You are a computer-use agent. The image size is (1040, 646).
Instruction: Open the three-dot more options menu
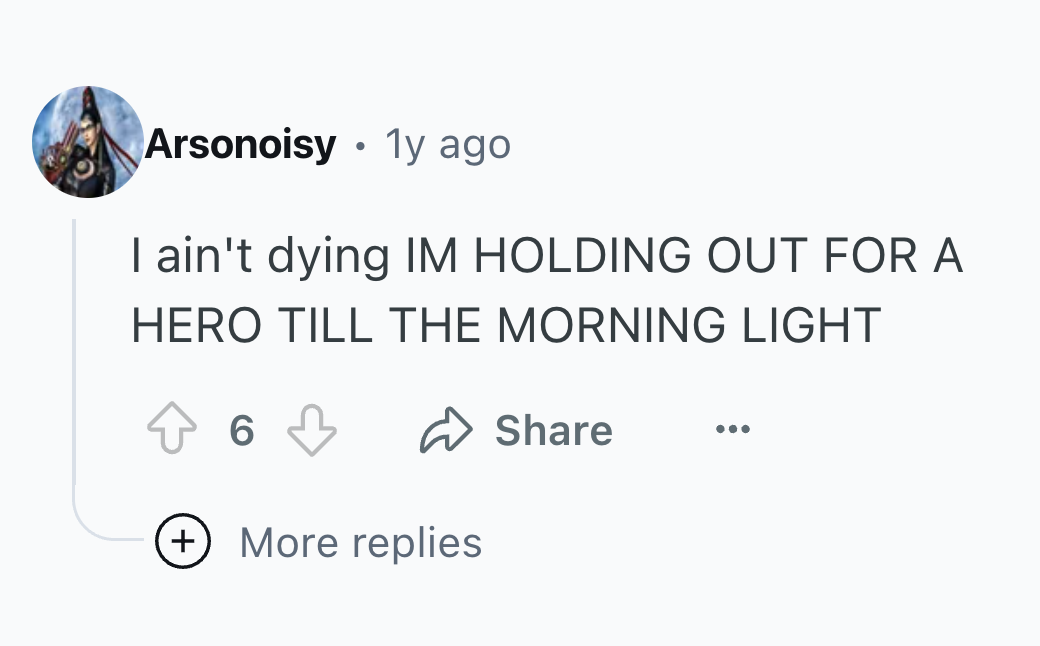(733, 429)
